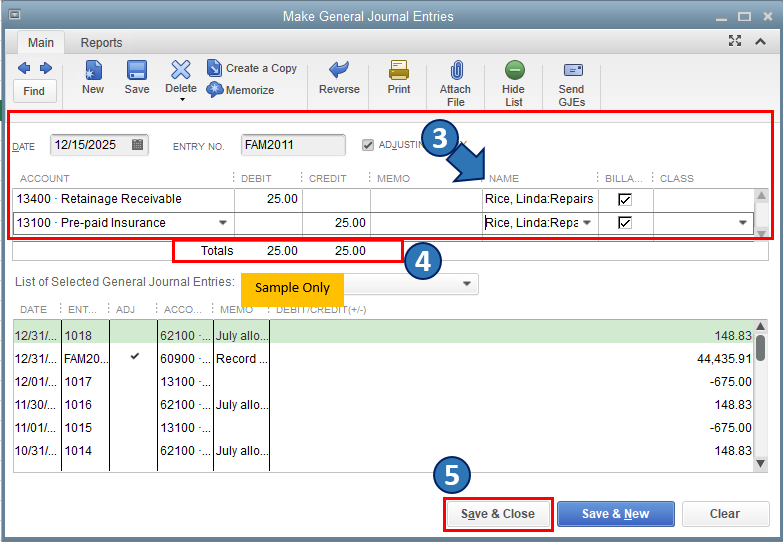Open account dropdown for Pre-paid Insurance
Viewport: 783px width, 542px height.
(223, 223)
